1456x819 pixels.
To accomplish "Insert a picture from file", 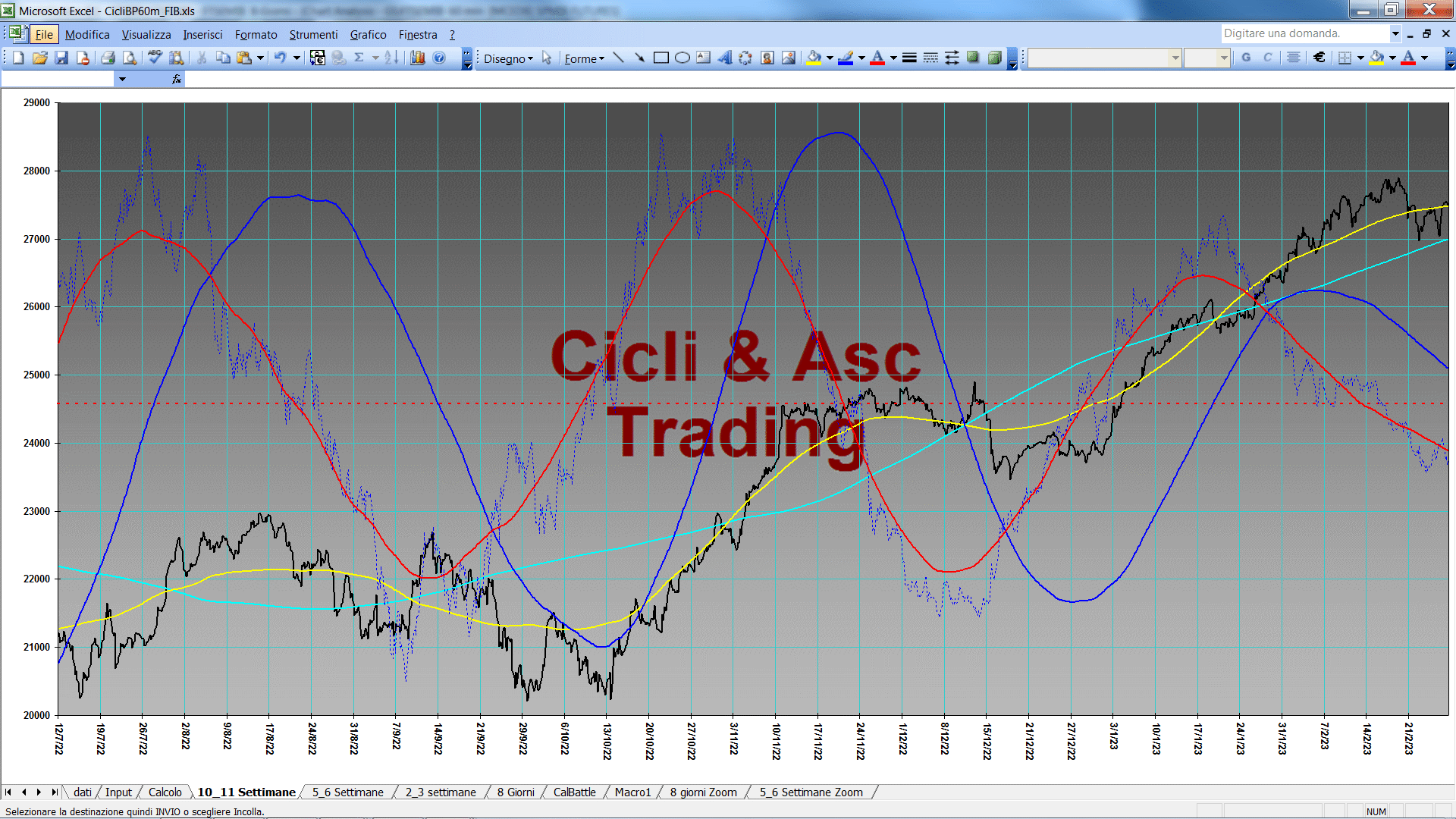I will [x=789, y=58].
